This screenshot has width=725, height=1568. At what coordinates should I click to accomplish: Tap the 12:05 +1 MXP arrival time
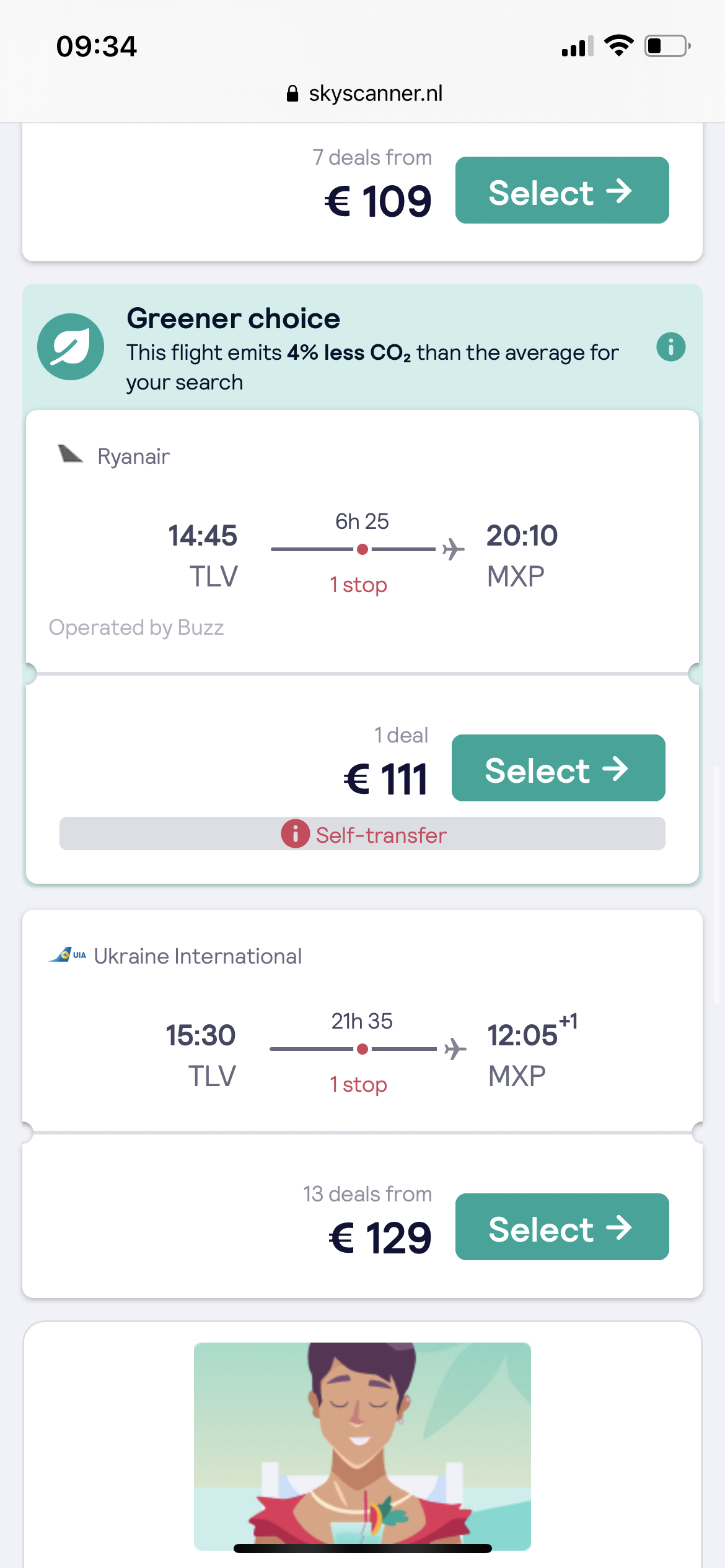pos(524,1035)
